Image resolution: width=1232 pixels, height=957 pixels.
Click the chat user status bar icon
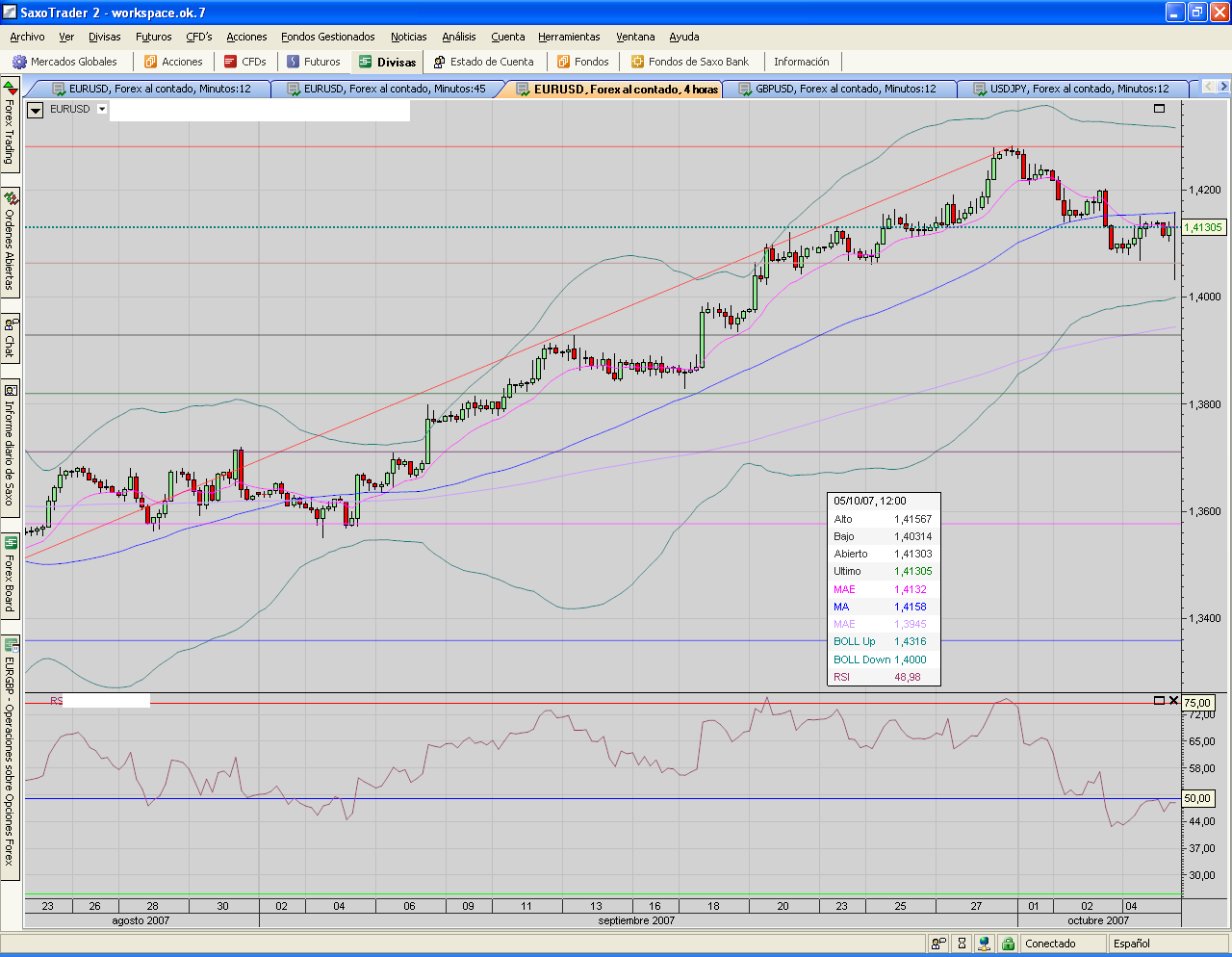(x=938, y=944)
